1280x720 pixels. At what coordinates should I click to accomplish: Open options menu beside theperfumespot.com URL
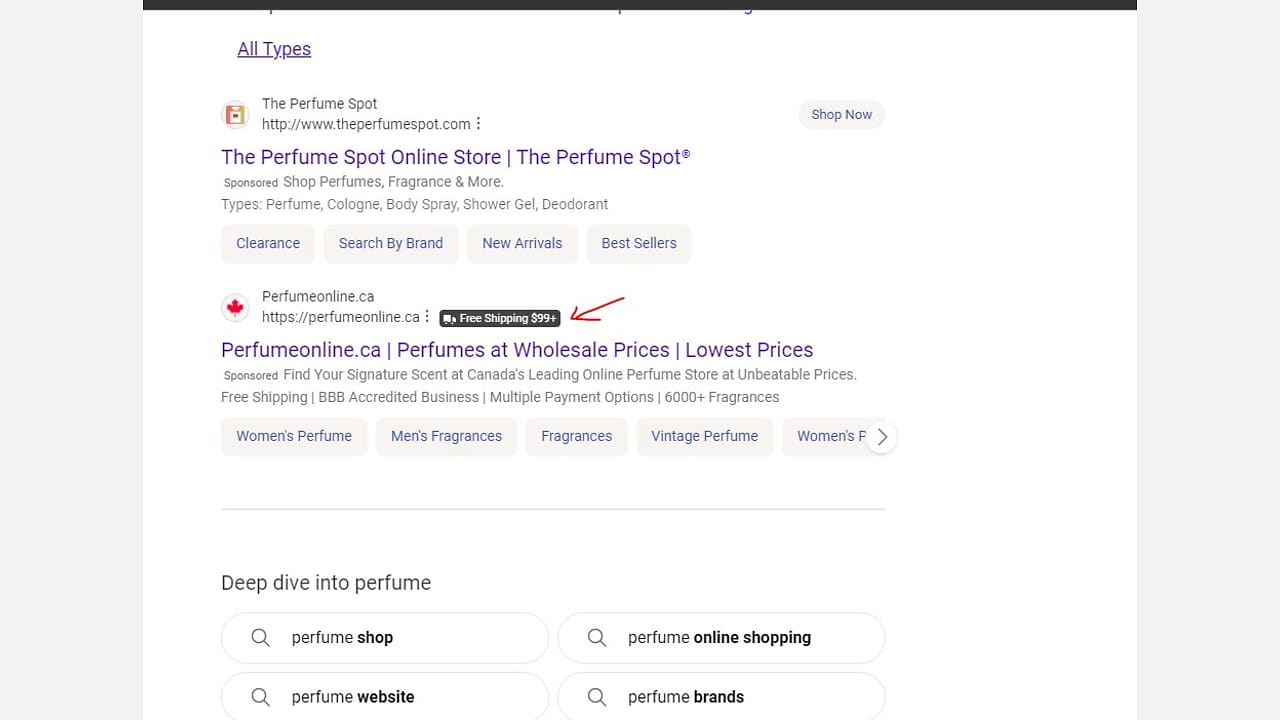[x=478, y=124]
